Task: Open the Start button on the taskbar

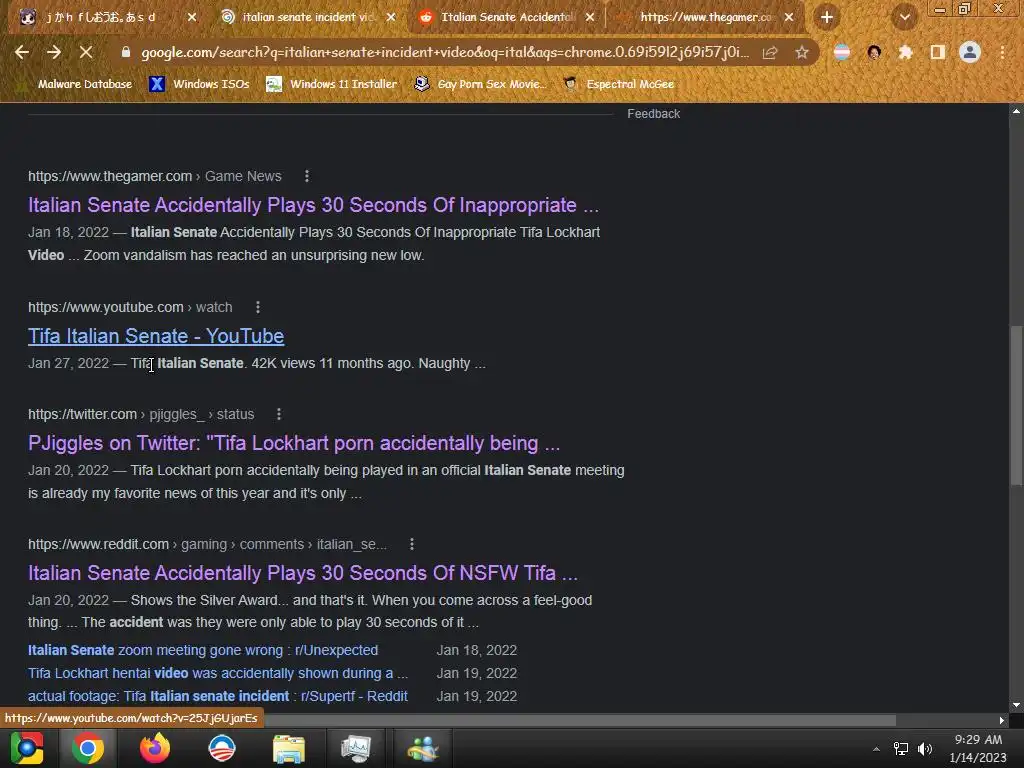Action: pyautogui.click(x=27, y=748)
